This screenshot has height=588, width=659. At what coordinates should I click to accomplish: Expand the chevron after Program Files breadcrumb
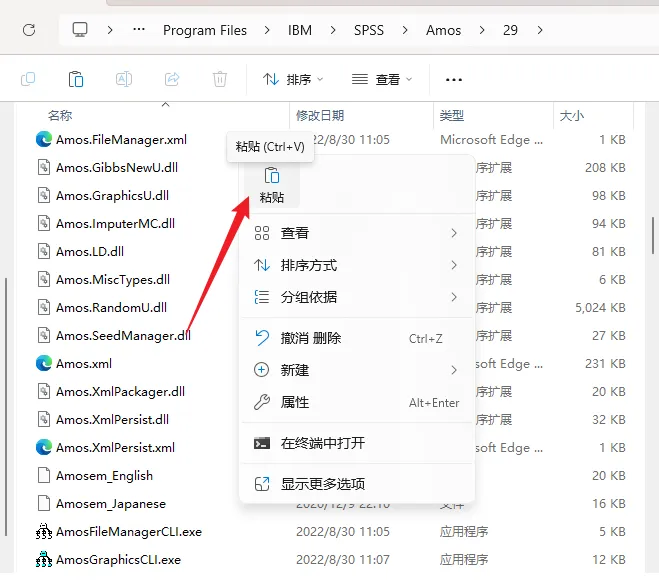tap(267, 30)
